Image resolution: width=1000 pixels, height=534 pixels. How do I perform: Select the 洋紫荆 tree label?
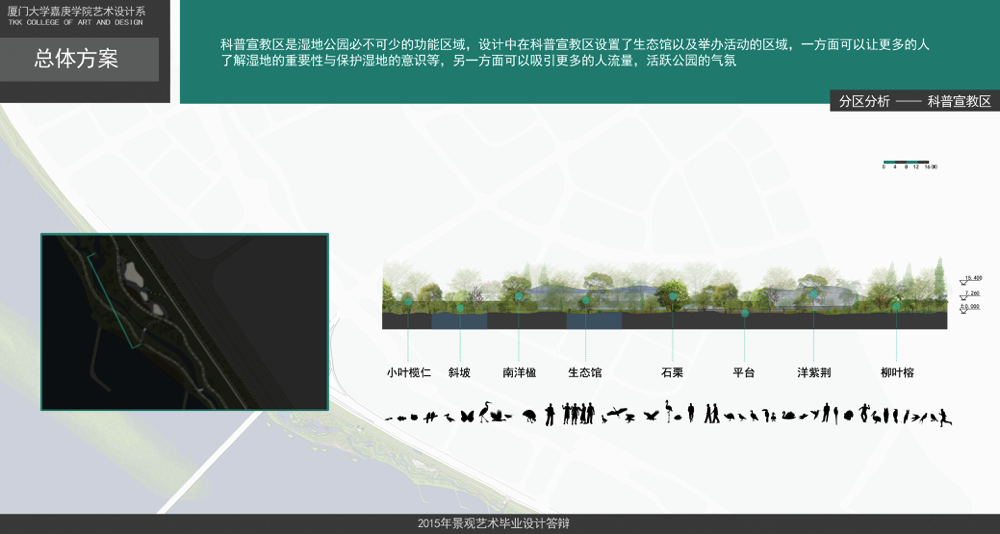click(x=814, y=373)
